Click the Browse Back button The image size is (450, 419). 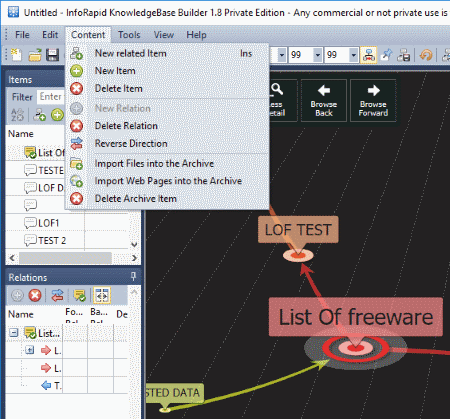pyautogui.click(x=324, y=100)
